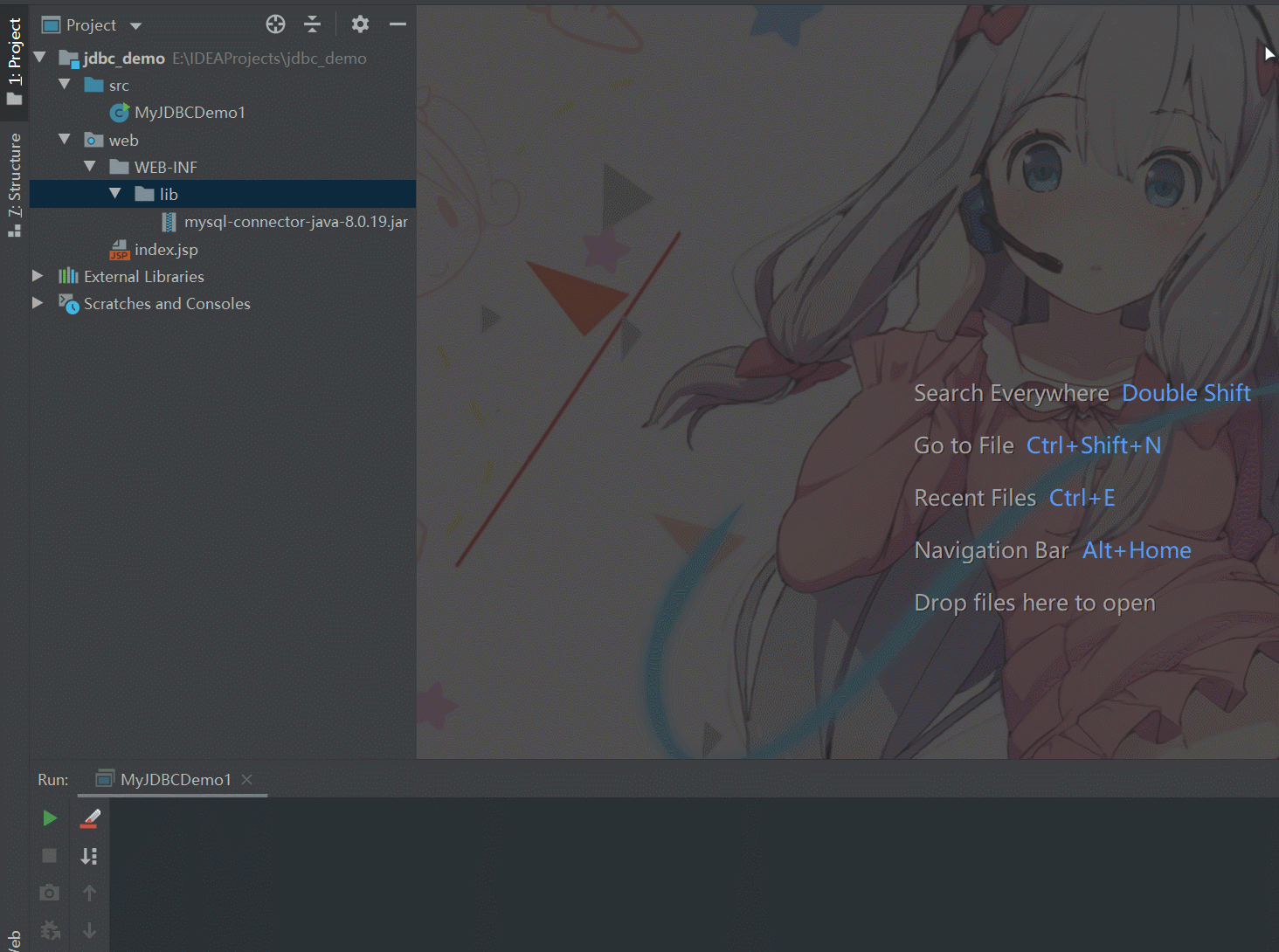
Task: Select the WEB-INF folder
Action: [x=166, y=167]
